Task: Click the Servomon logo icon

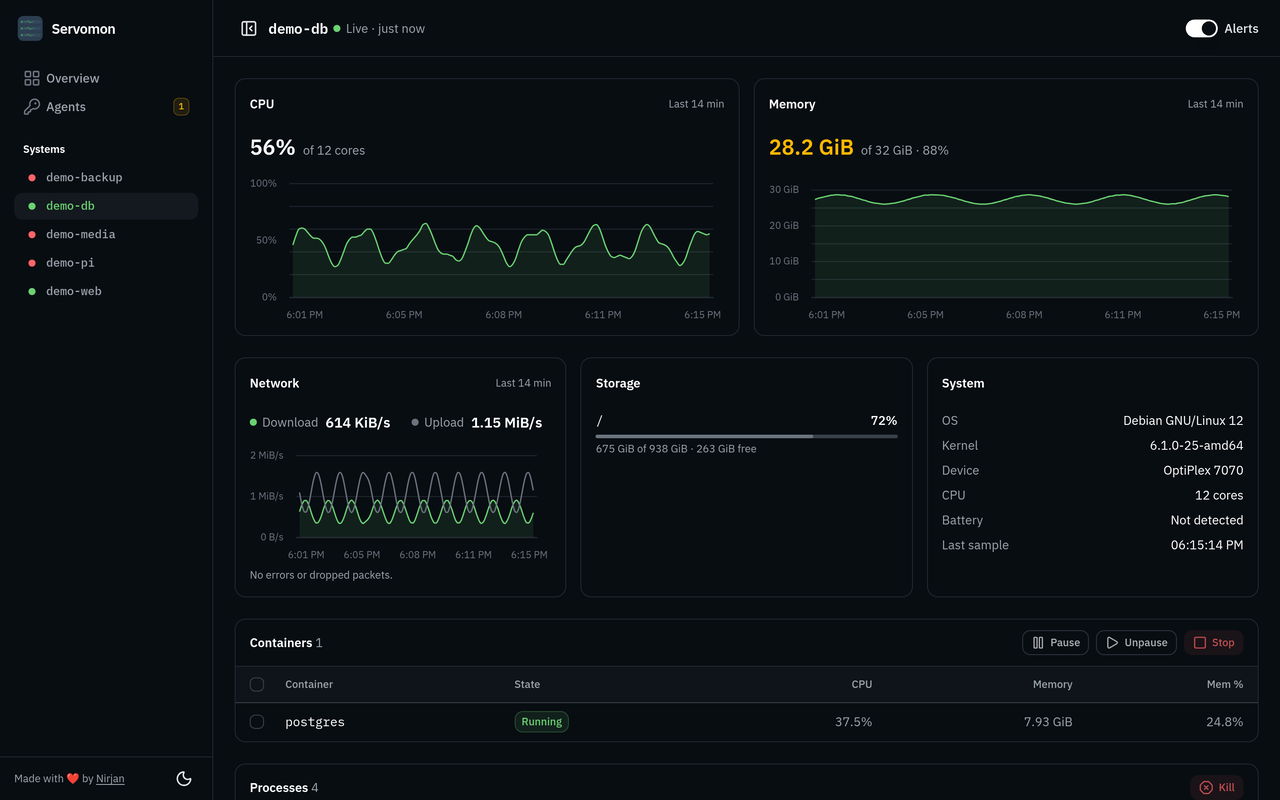Action: (x=30, y=29)
